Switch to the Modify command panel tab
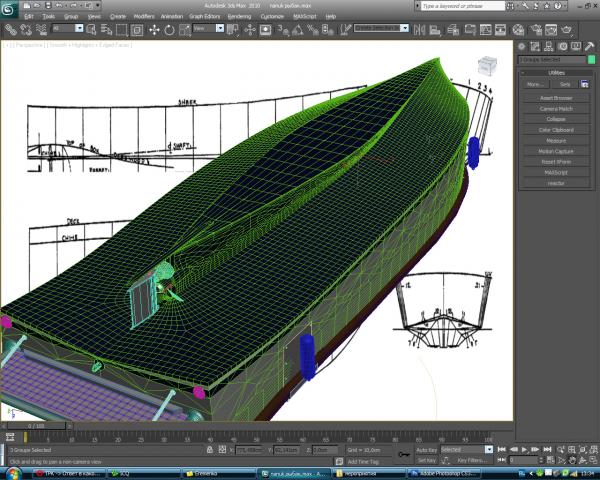This screenshot has width=600, height=480. coord(535,47)
